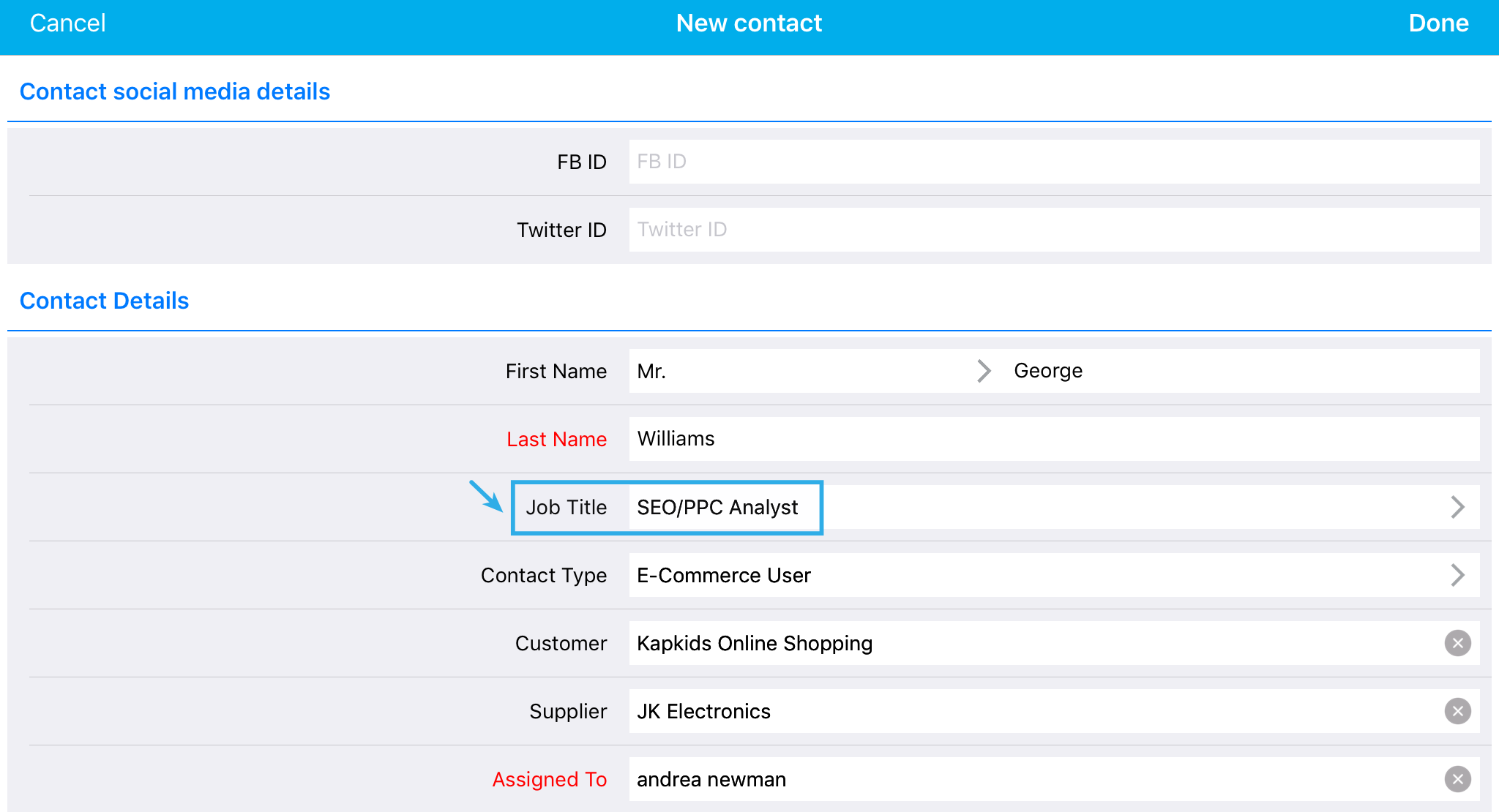Click the Contact Details section heading
The width and height of the screenshot is (1499, 812).
tap(104, 301)
